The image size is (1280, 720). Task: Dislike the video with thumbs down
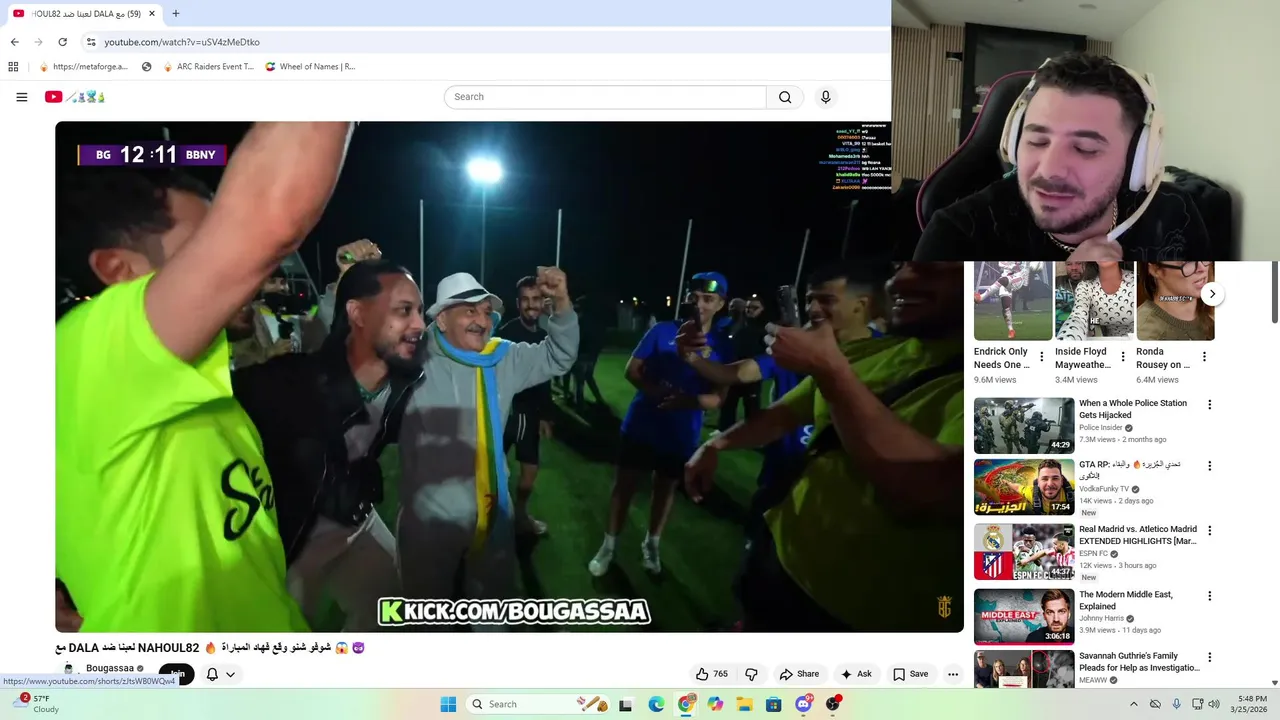751,674
